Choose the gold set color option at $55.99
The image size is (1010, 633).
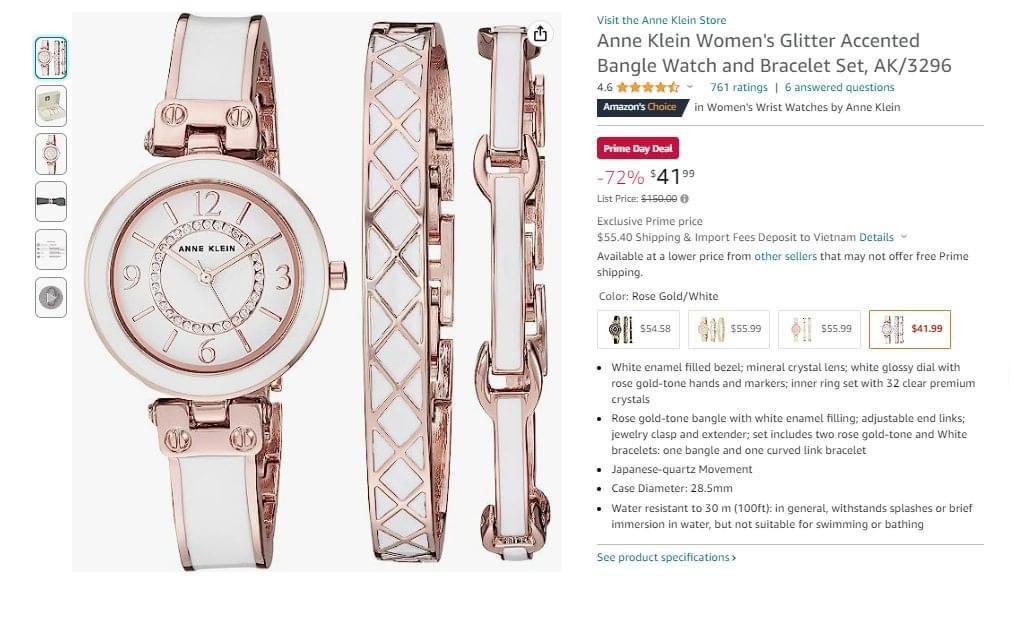coord(727,328)
